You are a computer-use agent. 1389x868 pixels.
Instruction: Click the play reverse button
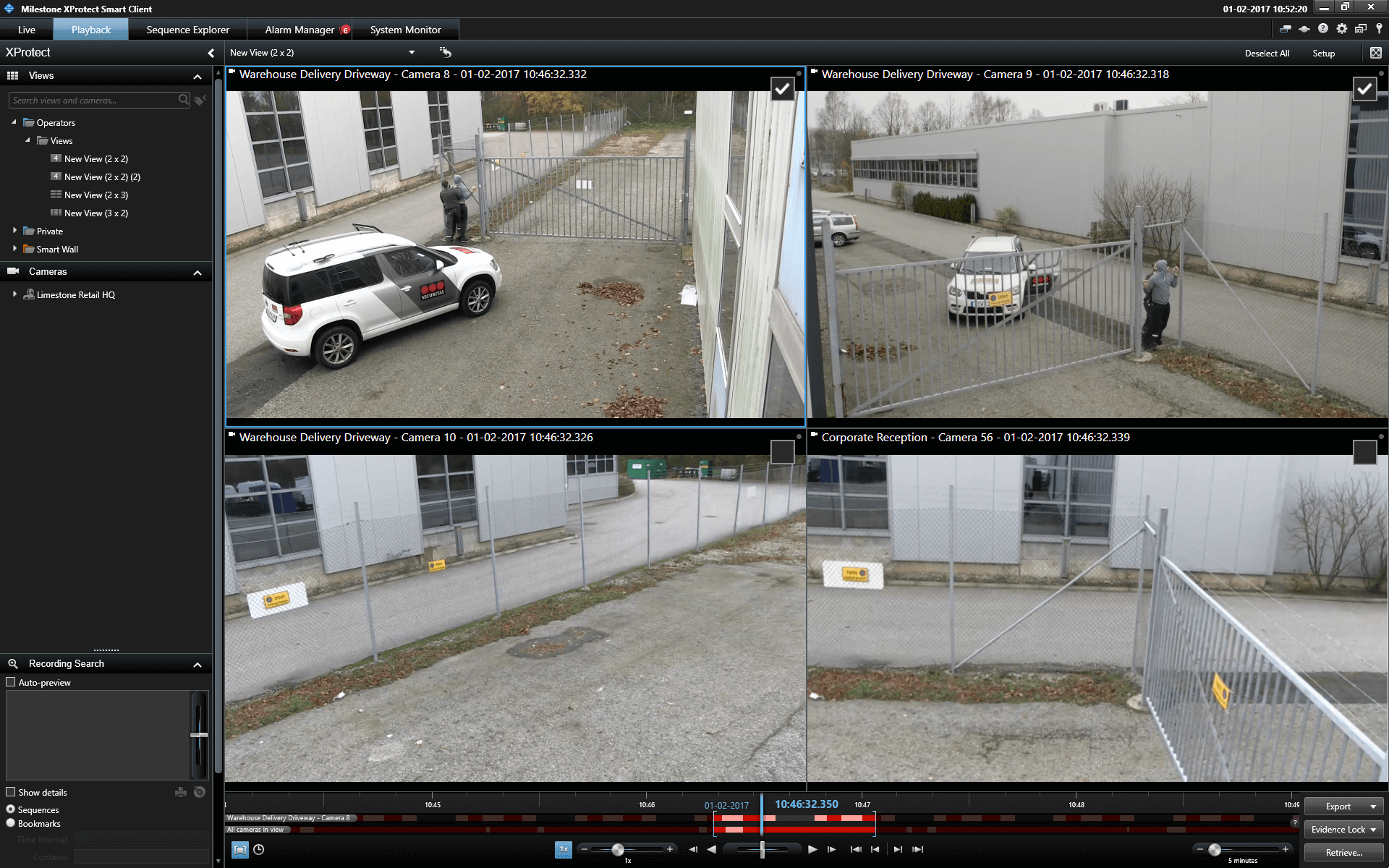click(x=712, y=849)
